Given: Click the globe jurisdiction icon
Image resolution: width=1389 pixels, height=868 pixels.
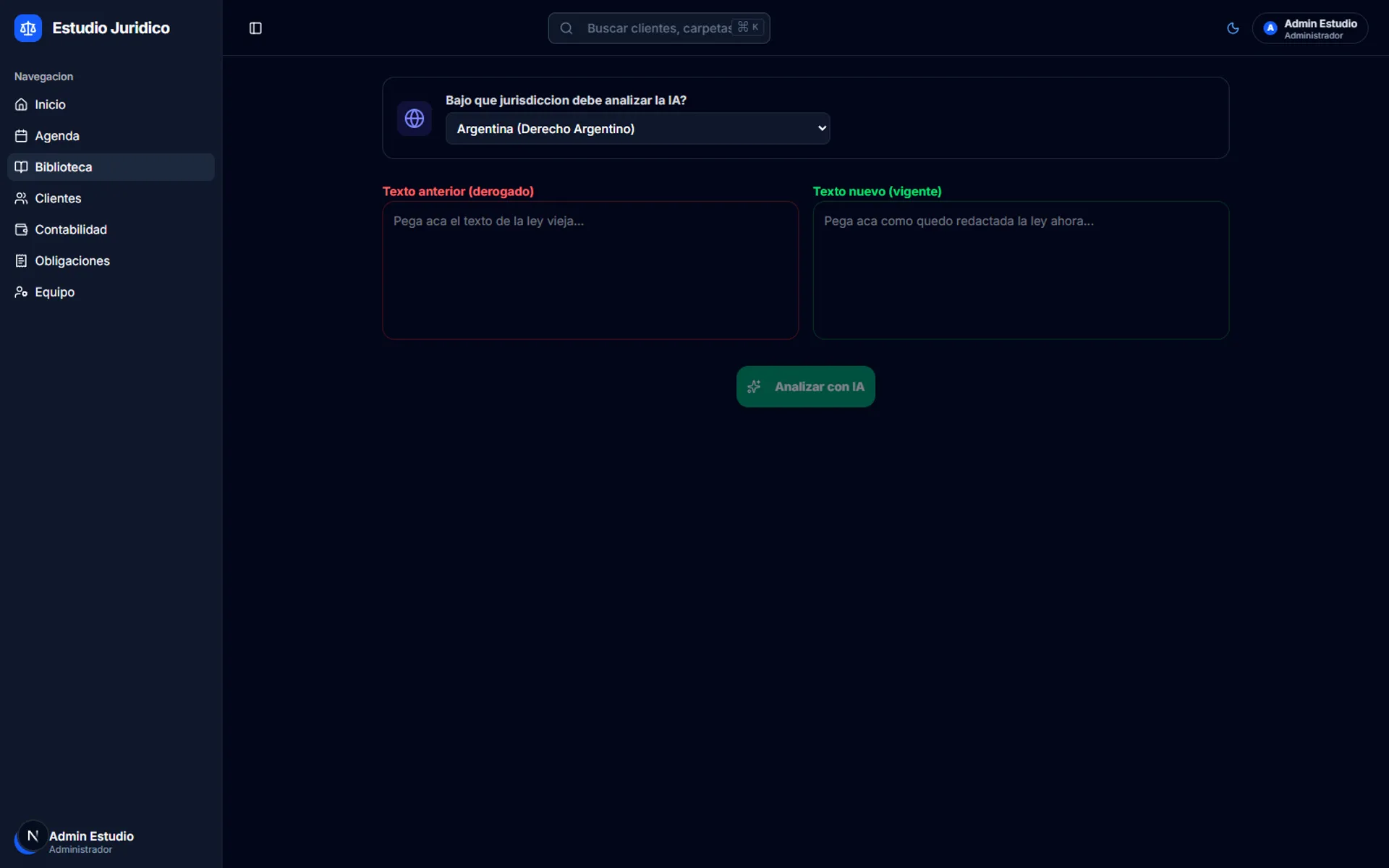Looking at the screenshot, I should tap(415, 118).
